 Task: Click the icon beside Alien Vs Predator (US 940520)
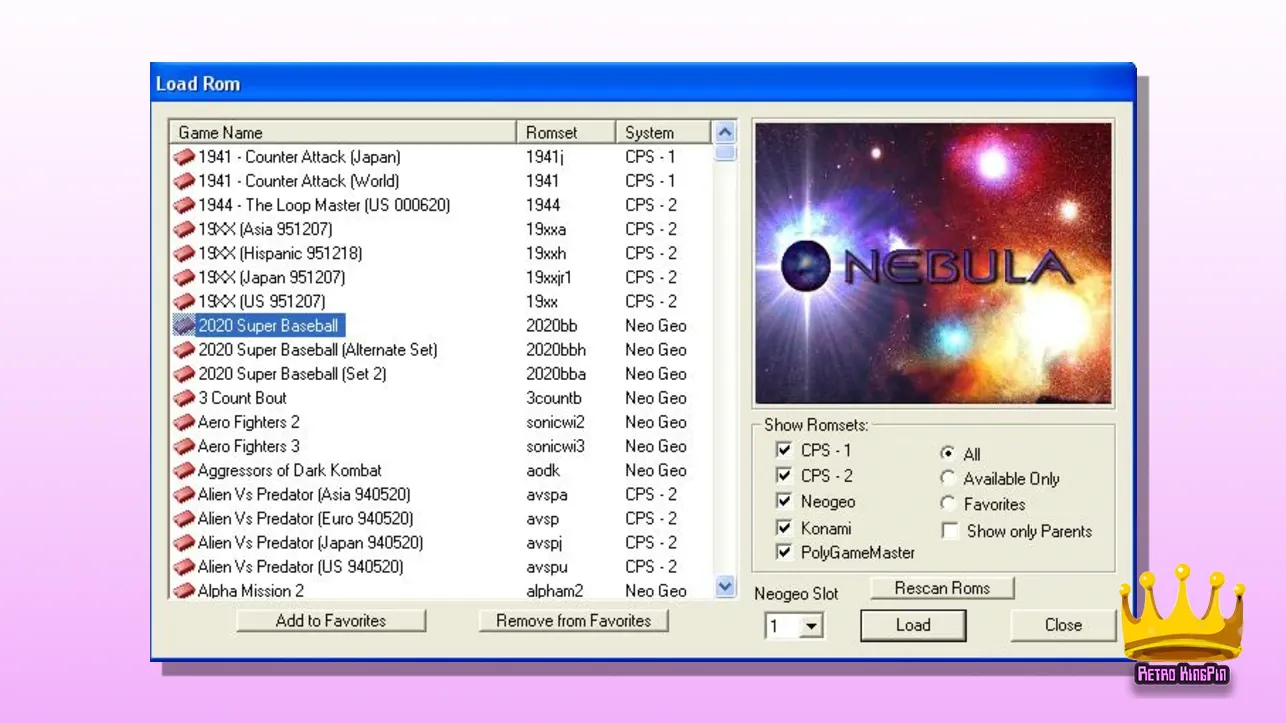pos(184,566)
